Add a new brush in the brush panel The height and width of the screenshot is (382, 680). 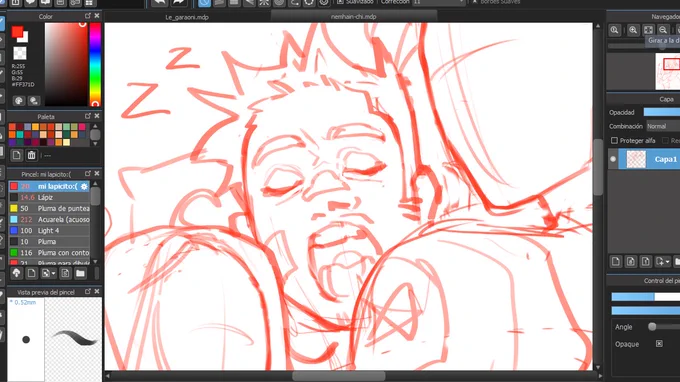31,273
